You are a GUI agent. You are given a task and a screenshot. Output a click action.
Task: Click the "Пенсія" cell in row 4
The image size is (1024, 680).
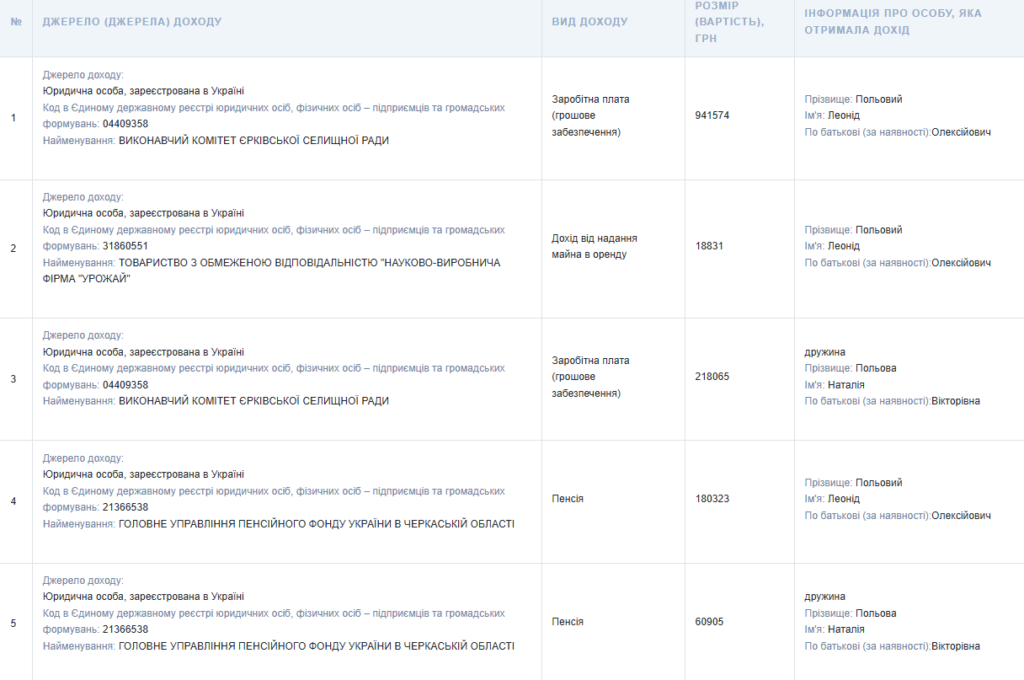coord(567,499)
